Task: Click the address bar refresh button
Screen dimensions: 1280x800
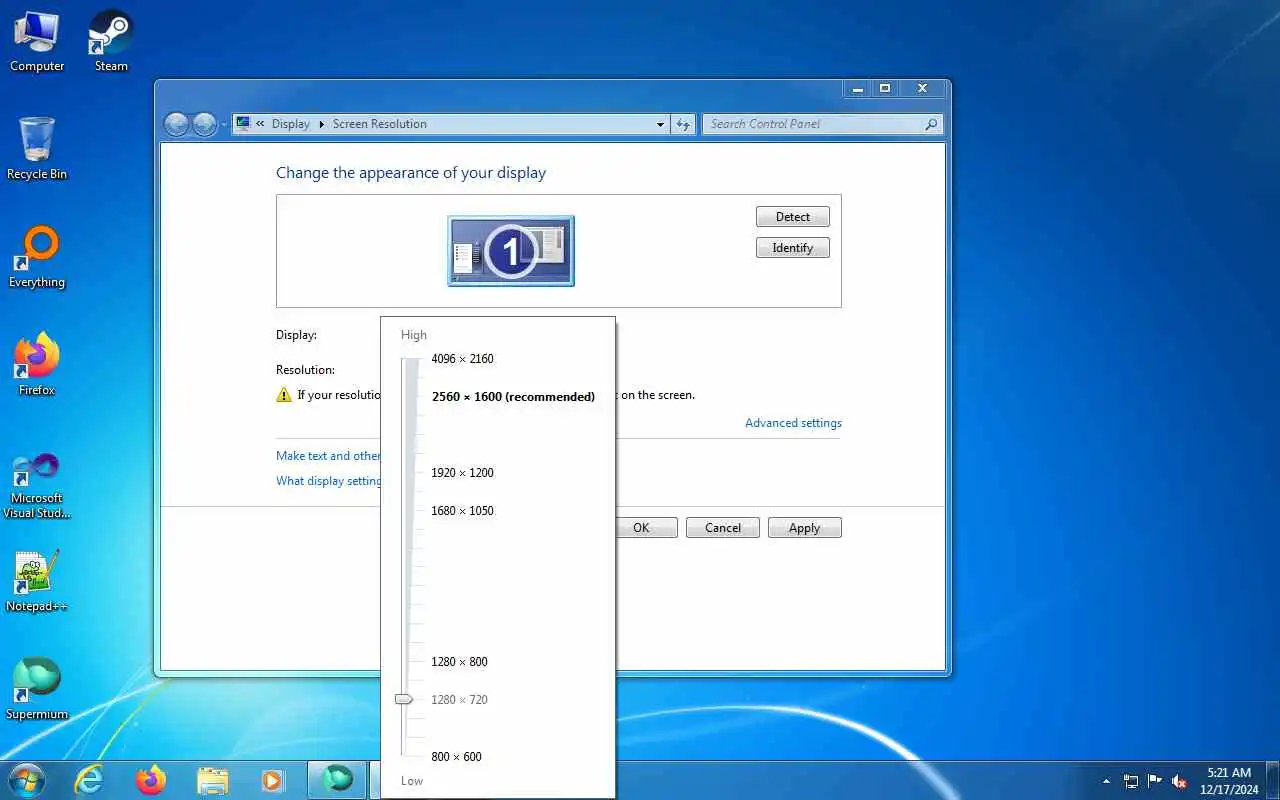Action: click(x=683, y=125)
